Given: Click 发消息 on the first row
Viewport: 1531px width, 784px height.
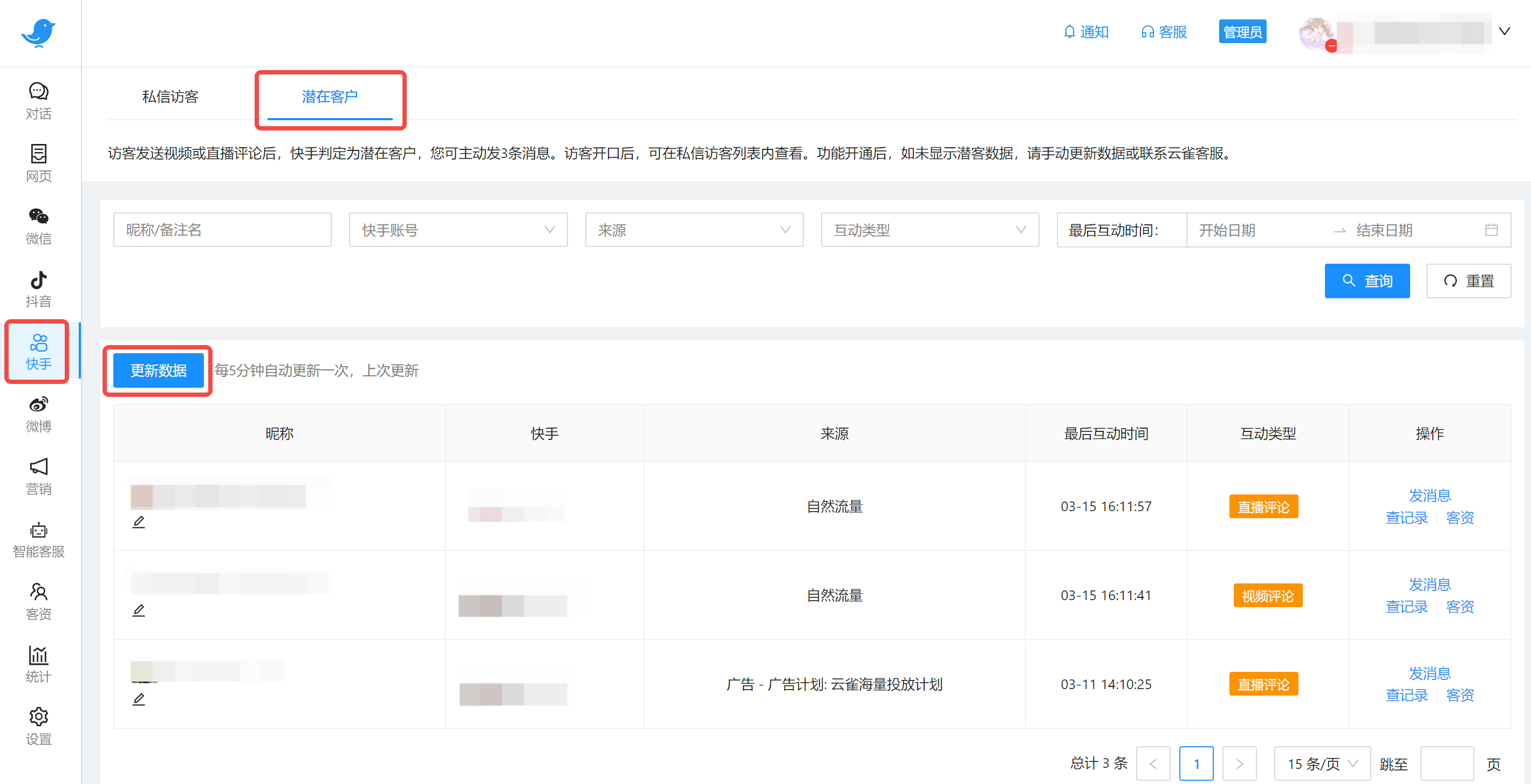Looking at the screenshot, I should 1430,495.
